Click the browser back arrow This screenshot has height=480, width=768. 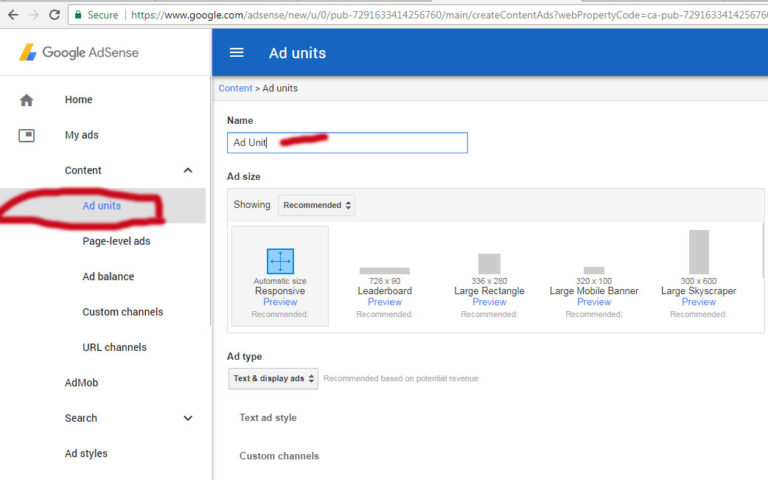(13, 15)
